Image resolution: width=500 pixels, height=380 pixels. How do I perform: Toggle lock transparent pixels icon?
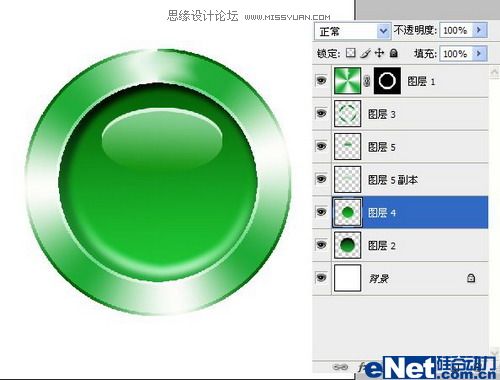pos(350,53)
